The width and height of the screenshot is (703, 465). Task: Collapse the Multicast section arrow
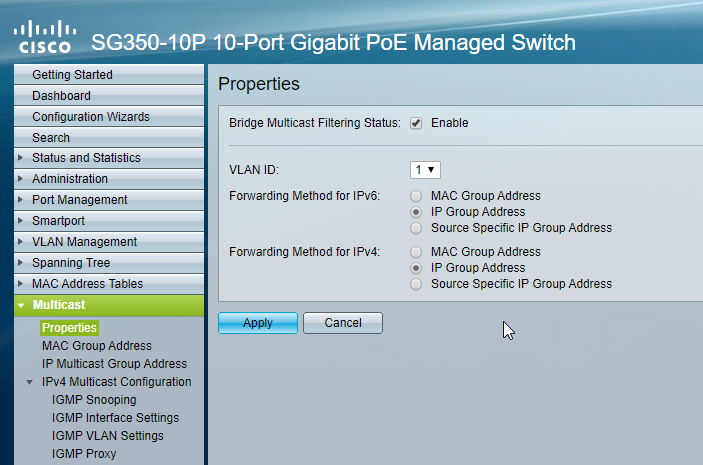(x=21, y=305)
